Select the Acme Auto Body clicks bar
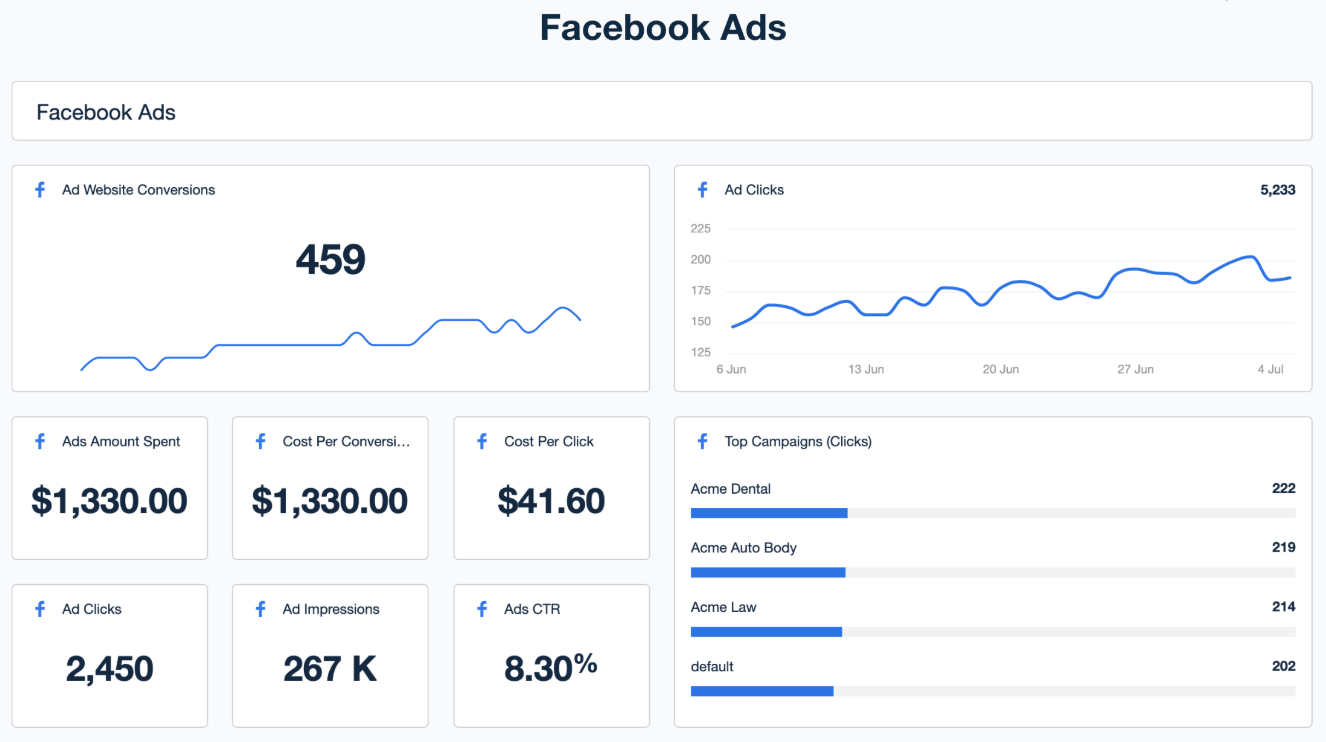This screenshot has height=742, width=1326. pyautogui.click(x=767, y=572)
